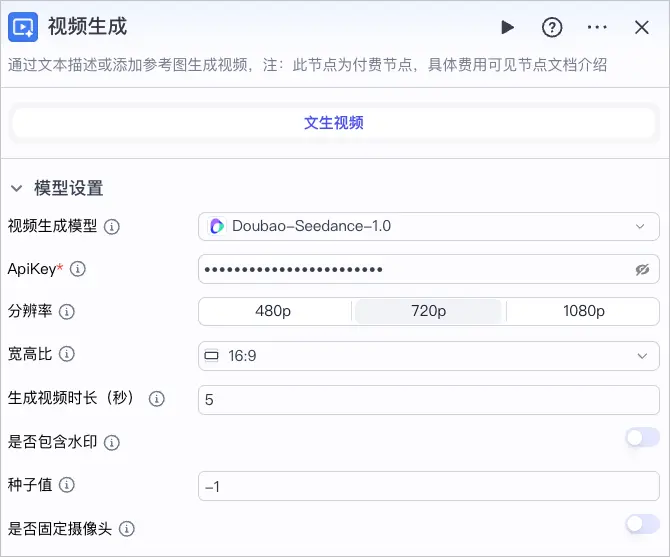Show info for ApiKey
This screenshot has width=670, height=557.
(78, 269)
